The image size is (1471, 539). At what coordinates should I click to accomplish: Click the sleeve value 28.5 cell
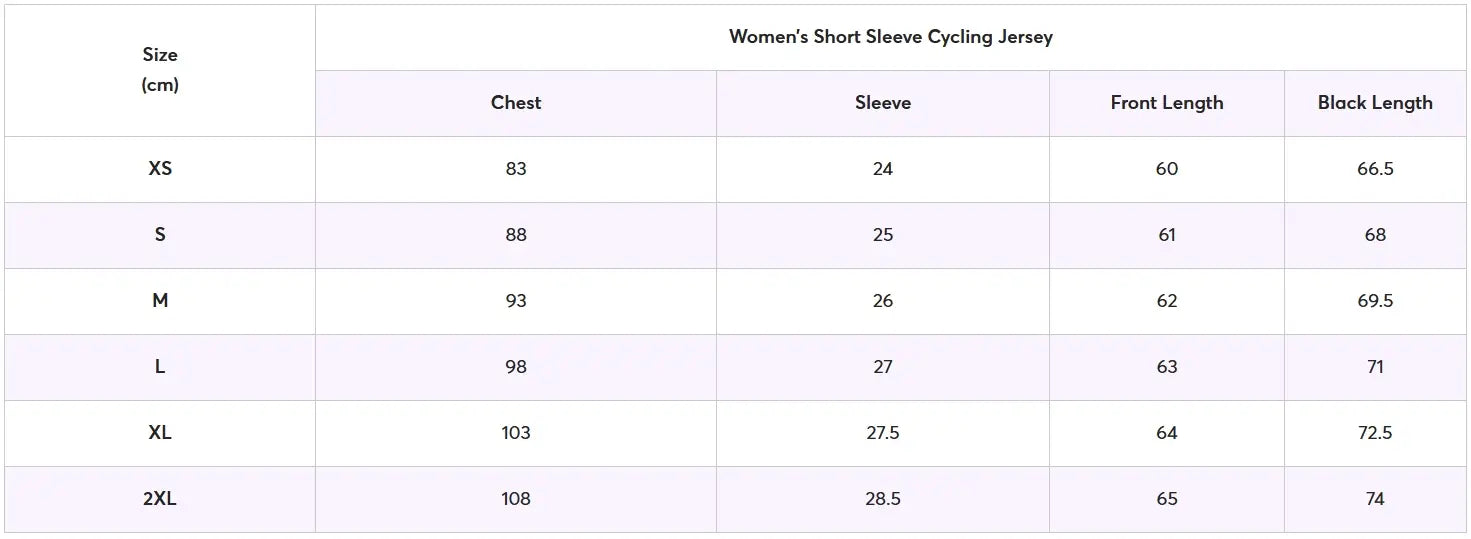point(883,499)
